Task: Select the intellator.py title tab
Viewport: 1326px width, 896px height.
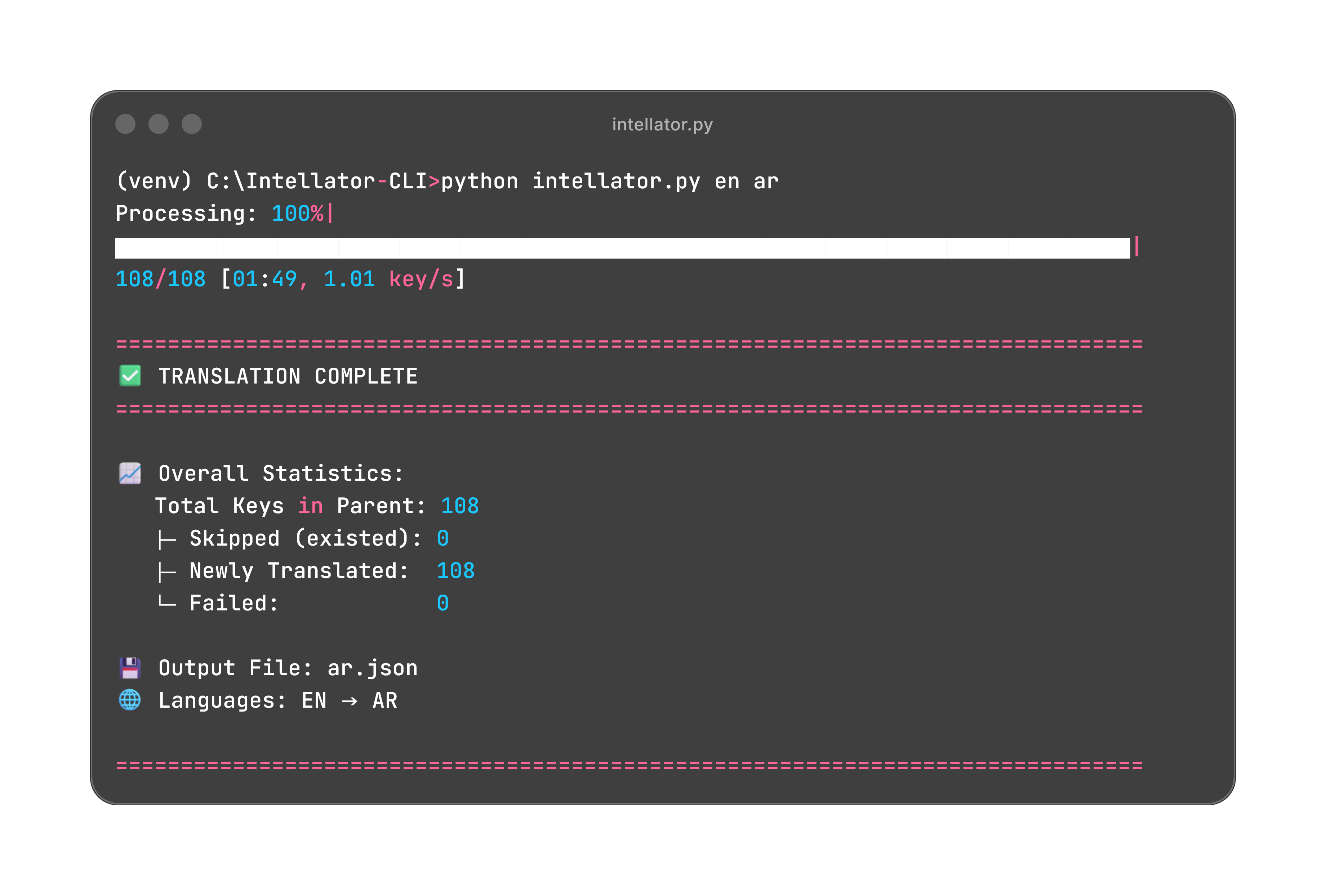Action: click(662, 124)
